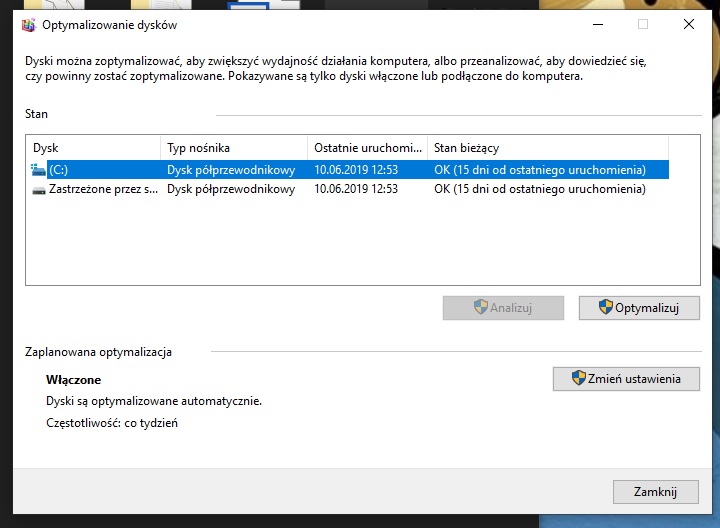Sort by Ostatnie uruchomienie column header

point(366,148)
